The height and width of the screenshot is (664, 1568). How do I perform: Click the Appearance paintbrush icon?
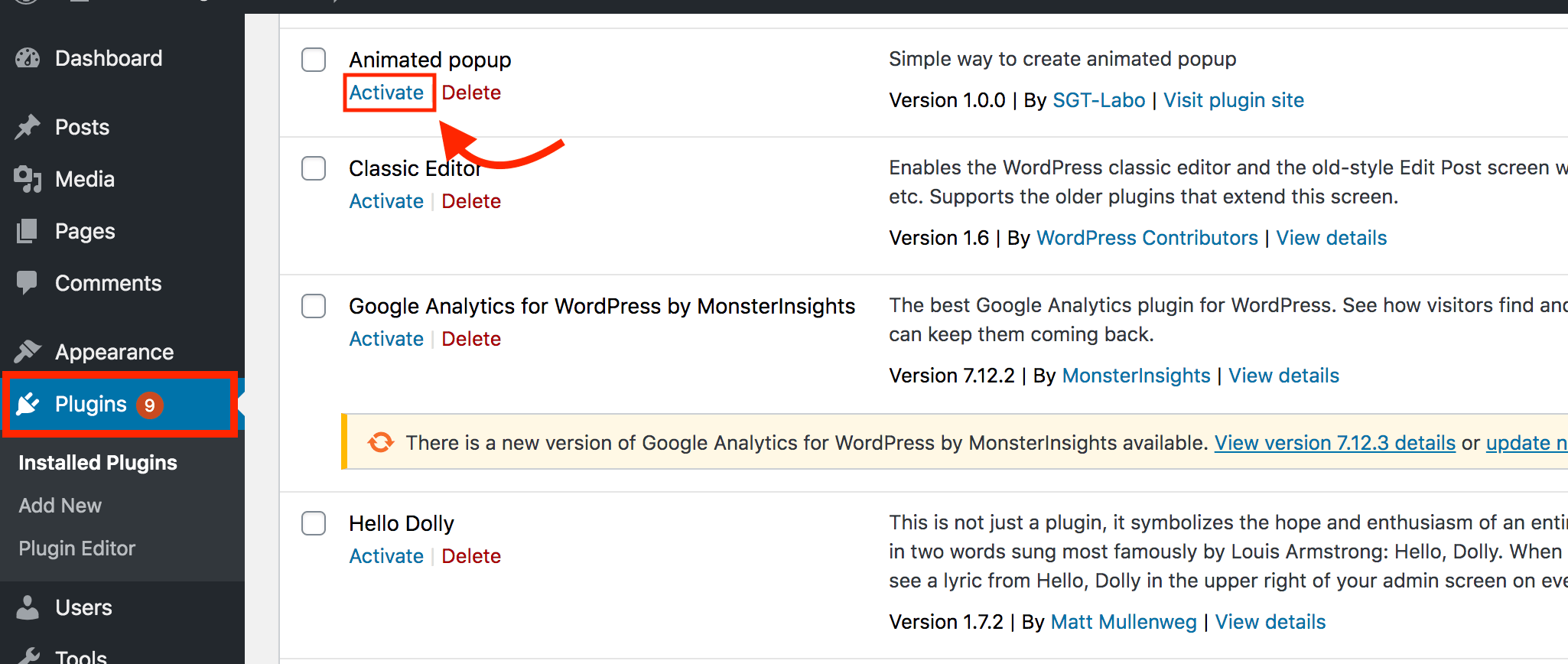[28, 352]
